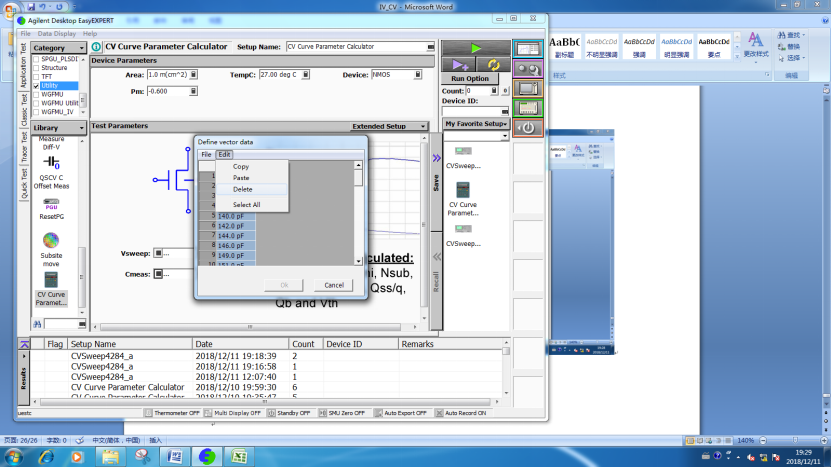Click the info icon beside CV Curve title
The width and height of the screenshot is (831, 468).
96,47
